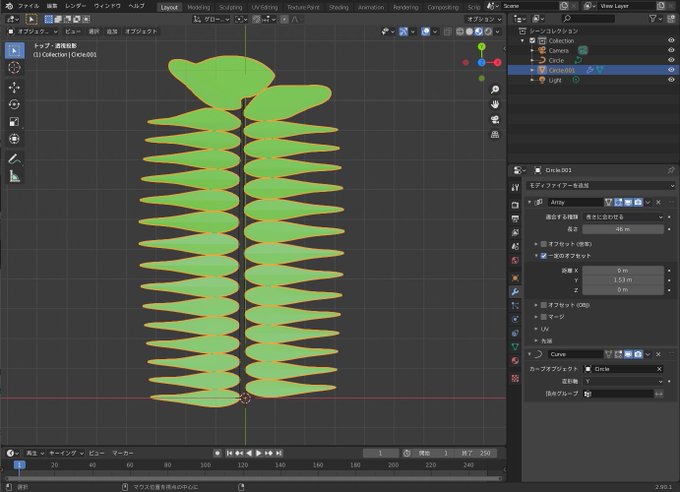The height and width of the screenshot is (492, 680).
Task: Select the Select Box tool
Action: pyautogui.click(x=14, y=51)
